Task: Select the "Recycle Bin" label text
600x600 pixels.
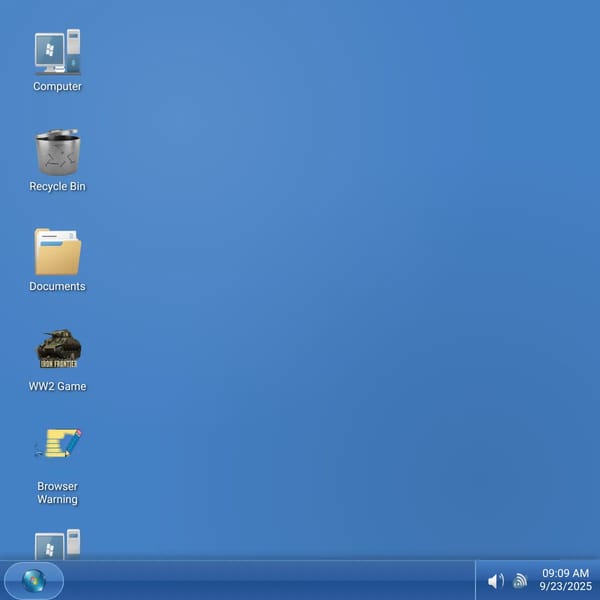Action: click(57, 186)
